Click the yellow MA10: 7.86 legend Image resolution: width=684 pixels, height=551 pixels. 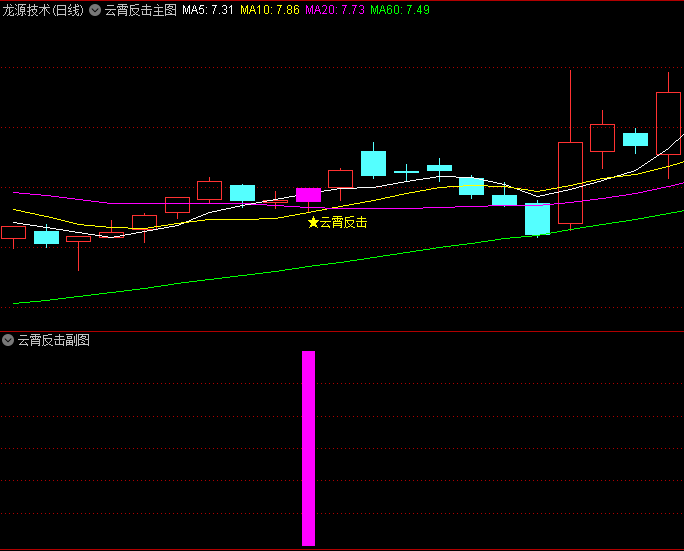(x=270, y=10)
